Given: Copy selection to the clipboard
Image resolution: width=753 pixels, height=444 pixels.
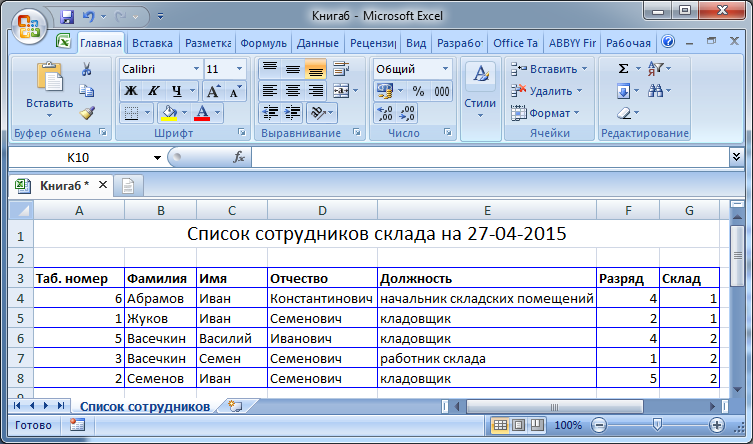Looking at the screenshot, I should coord(86,91).
